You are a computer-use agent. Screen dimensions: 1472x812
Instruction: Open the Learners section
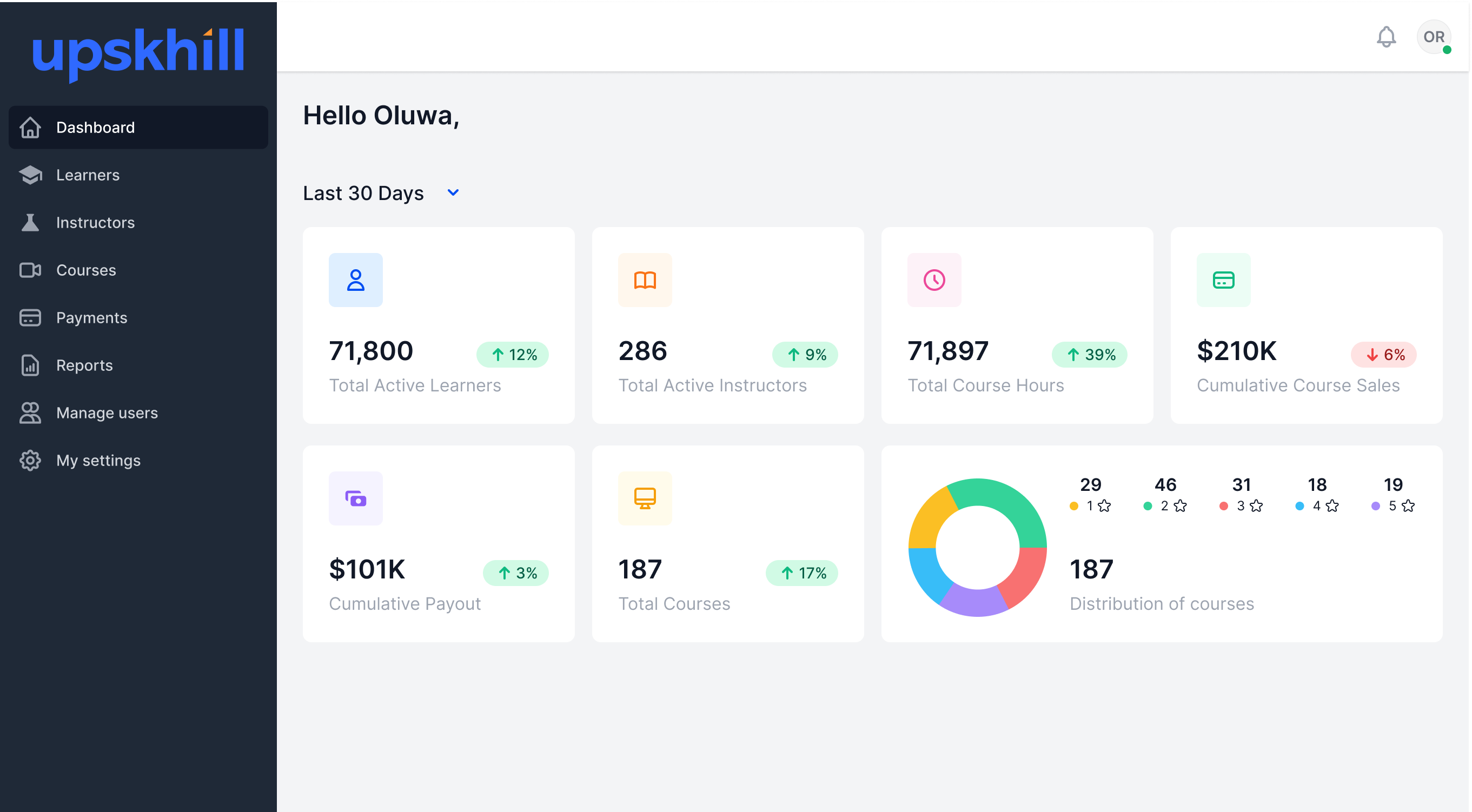88,175
